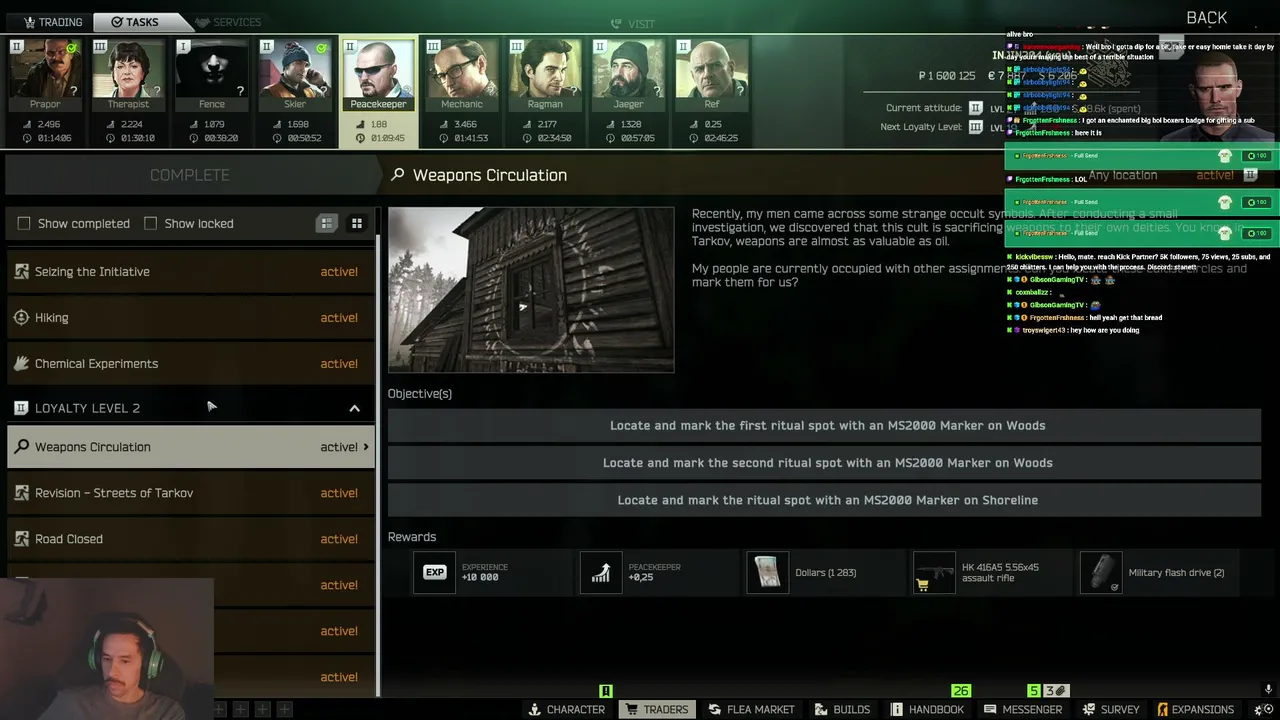The image size is (1280, 720).
Task: Click the Complete task button
Action: 190,175
